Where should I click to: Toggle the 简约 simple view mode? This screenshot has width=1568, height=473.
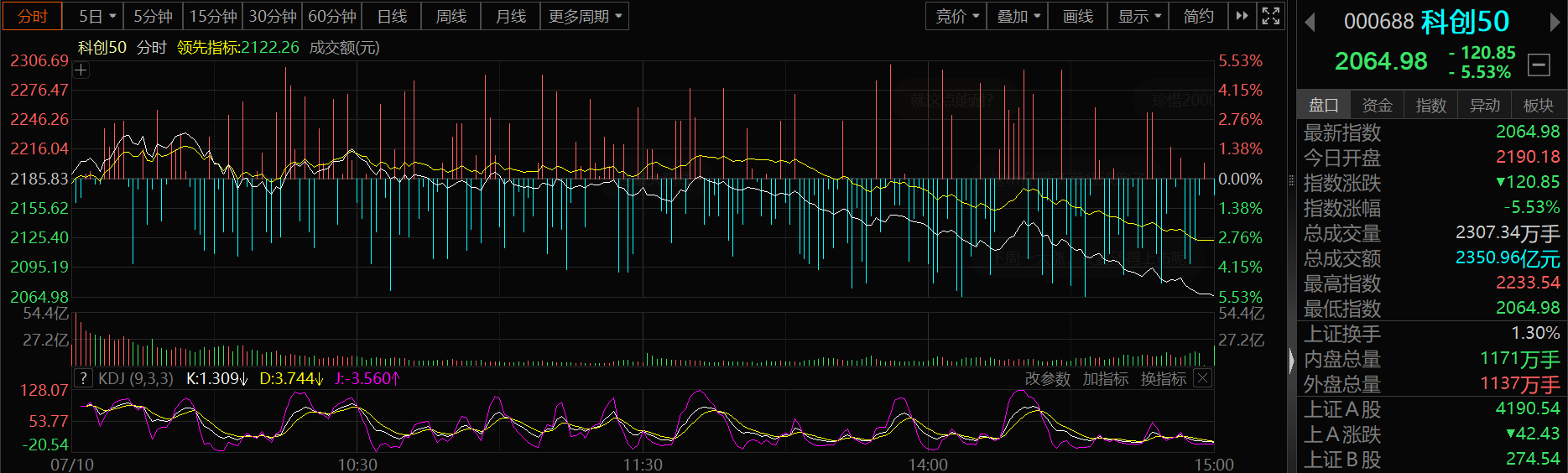tap(1199, 16)
